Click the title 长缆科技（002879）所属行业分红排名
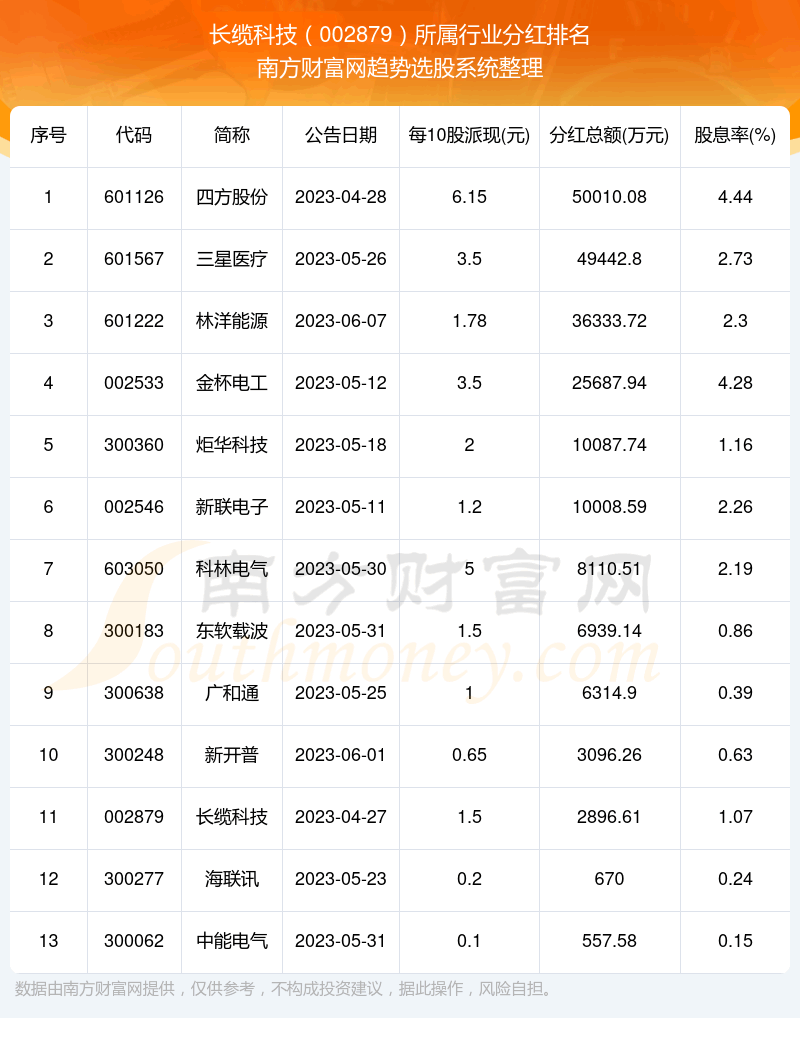This screenshot has width=800, height=1040. [x=400, y=36]
